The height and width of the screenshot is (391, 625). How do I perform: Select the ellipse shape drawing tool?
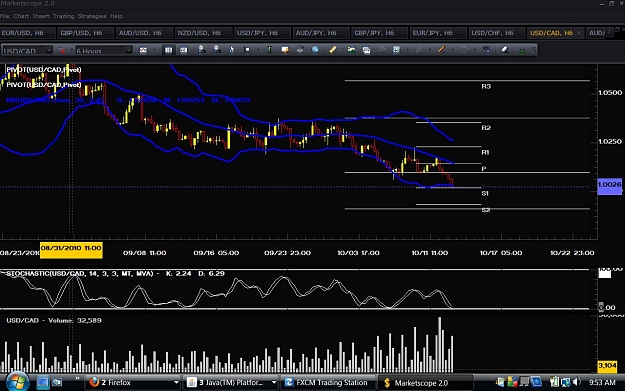(464, 50)
